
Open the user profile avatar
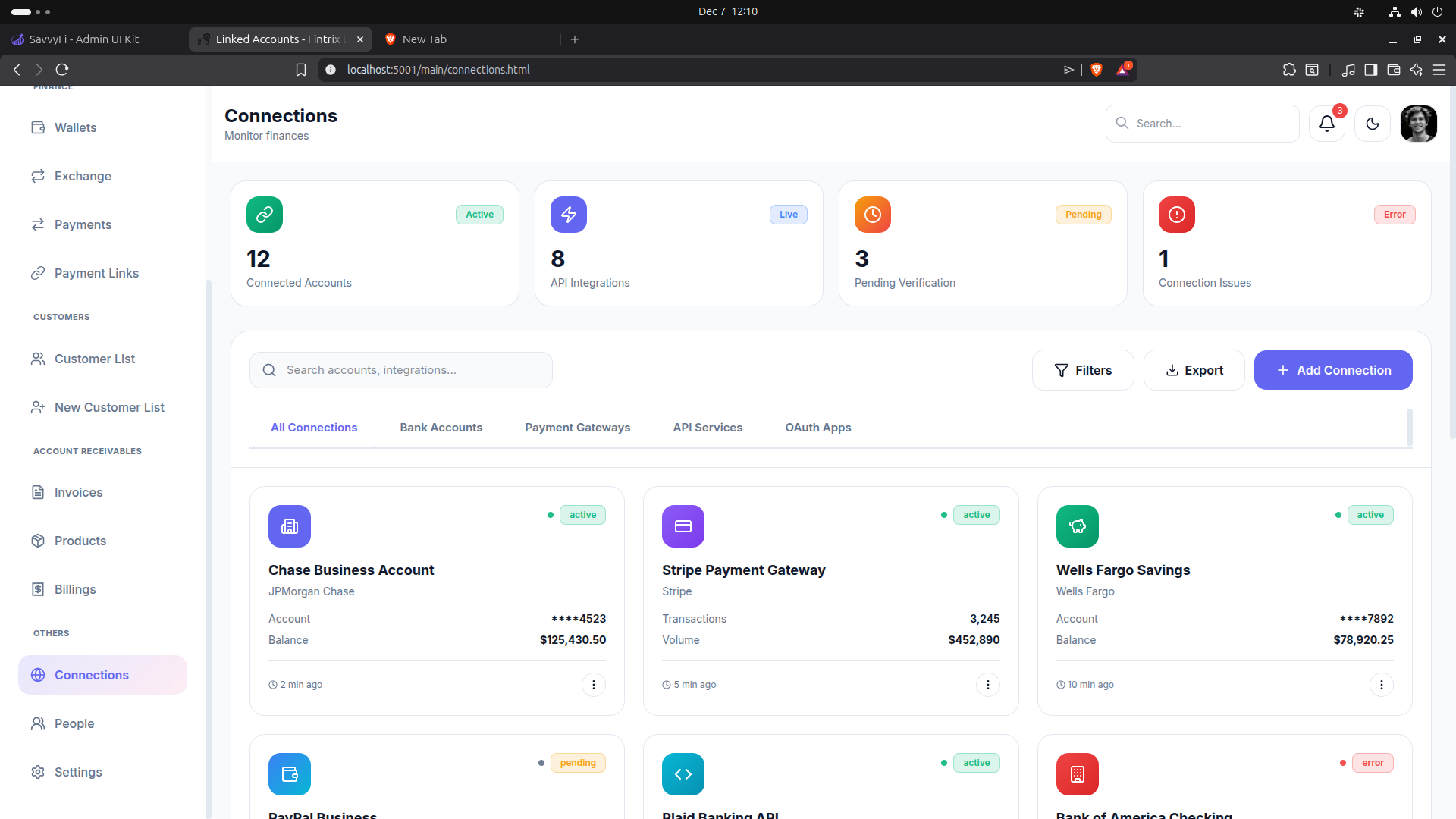tap(1418, 124)
